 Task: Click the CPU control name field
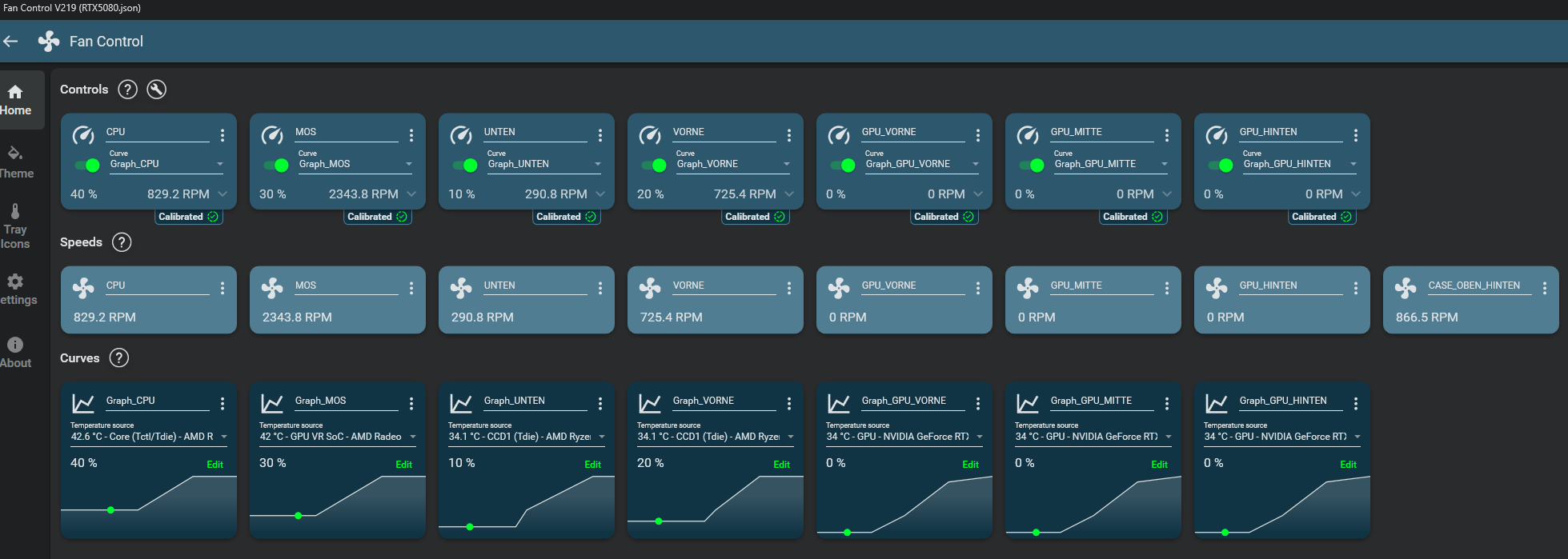[x=157, y=133]
